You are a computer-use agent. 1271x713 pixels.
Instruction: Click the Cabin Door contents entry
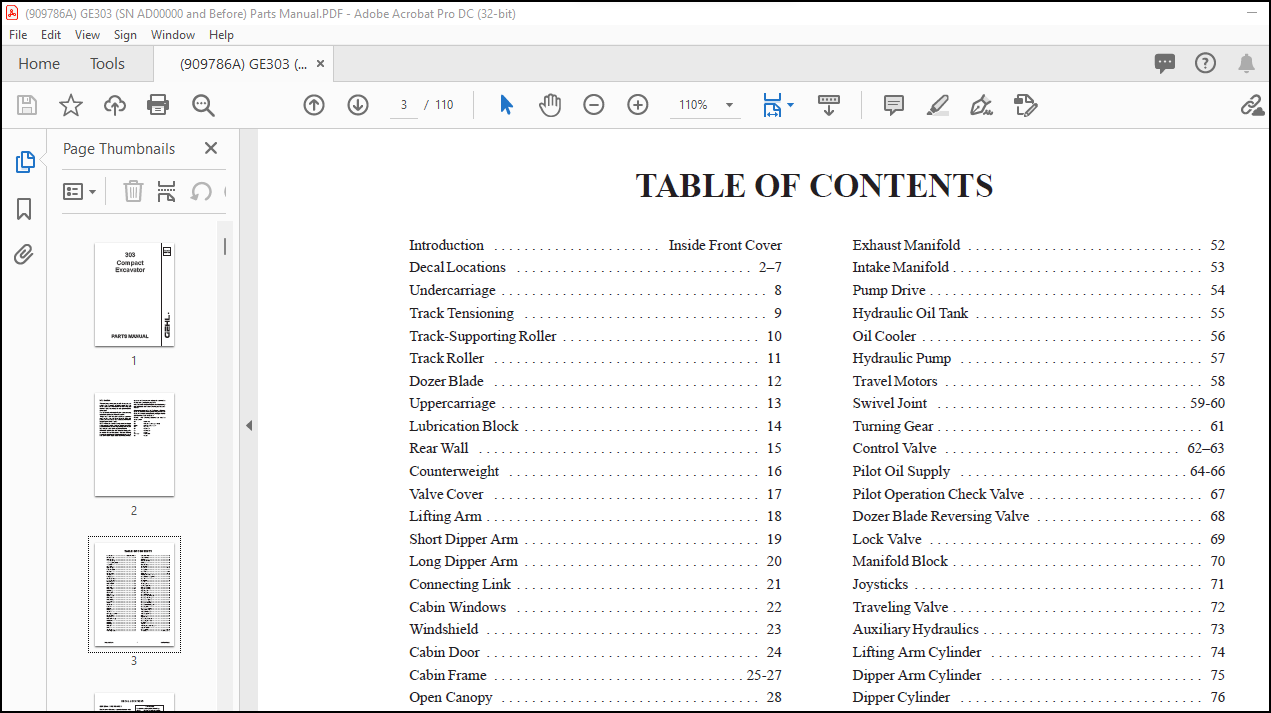[595, 652]
